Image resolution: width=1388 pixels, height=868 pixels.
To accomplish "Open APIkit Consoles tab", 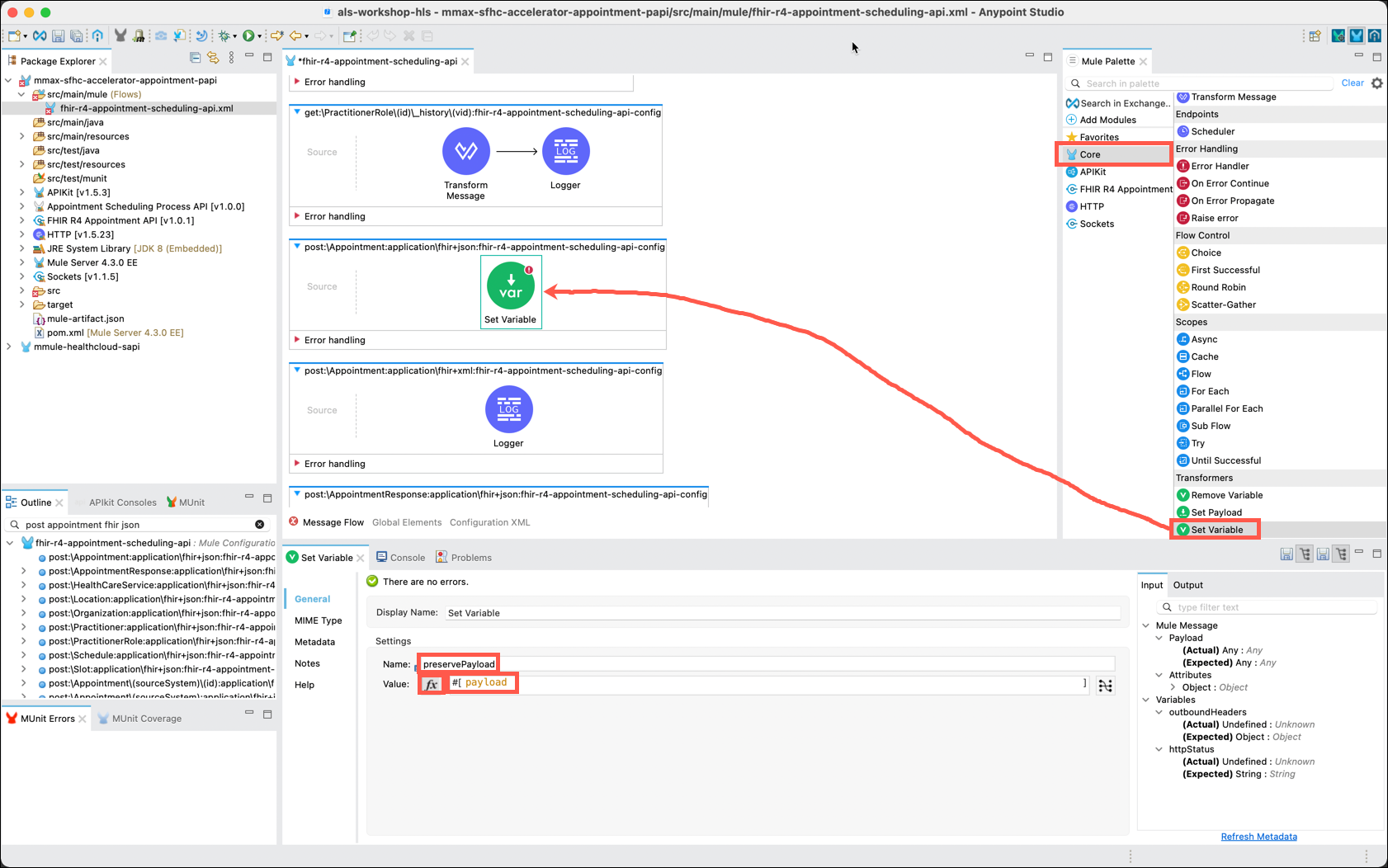I will pos(123,502).
